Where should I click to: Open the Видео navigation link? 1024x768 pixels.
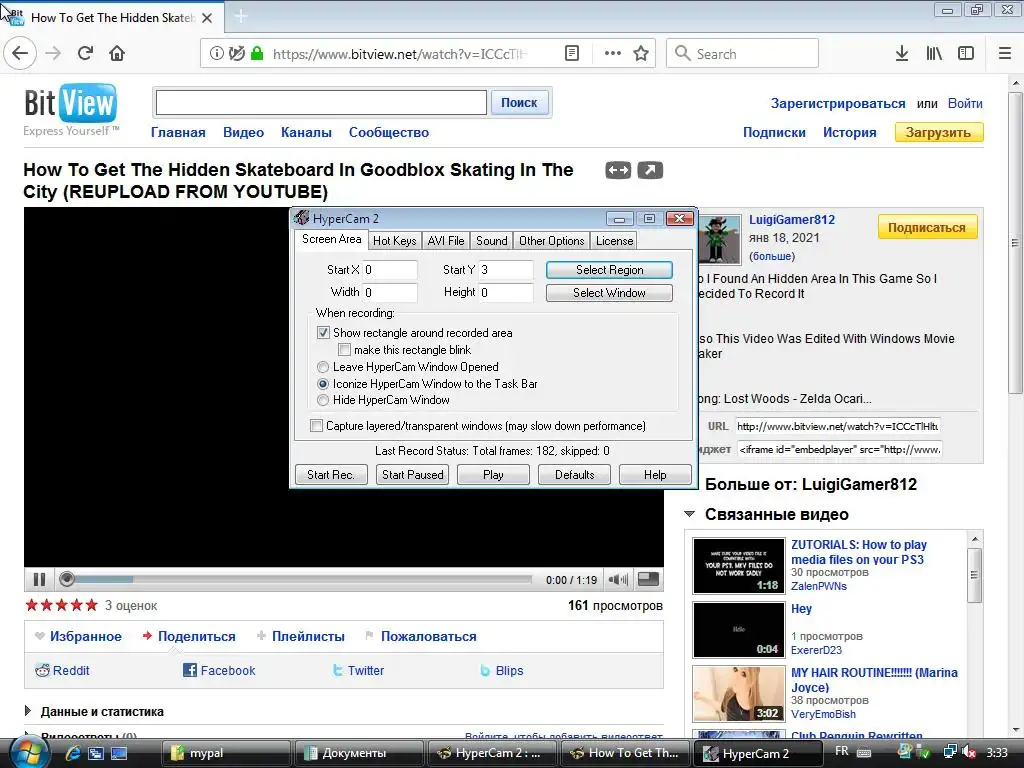click(x=244, y=133)
